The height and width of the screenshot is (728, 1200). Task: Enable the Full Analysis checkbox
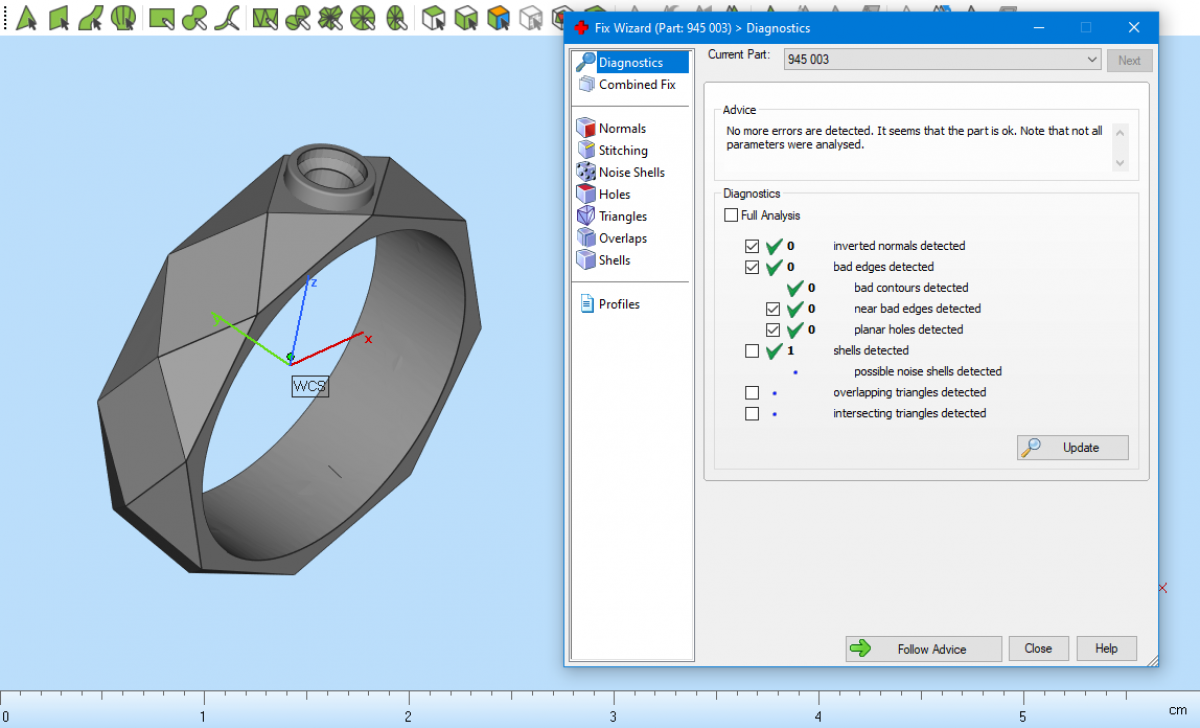coord(731,215)
